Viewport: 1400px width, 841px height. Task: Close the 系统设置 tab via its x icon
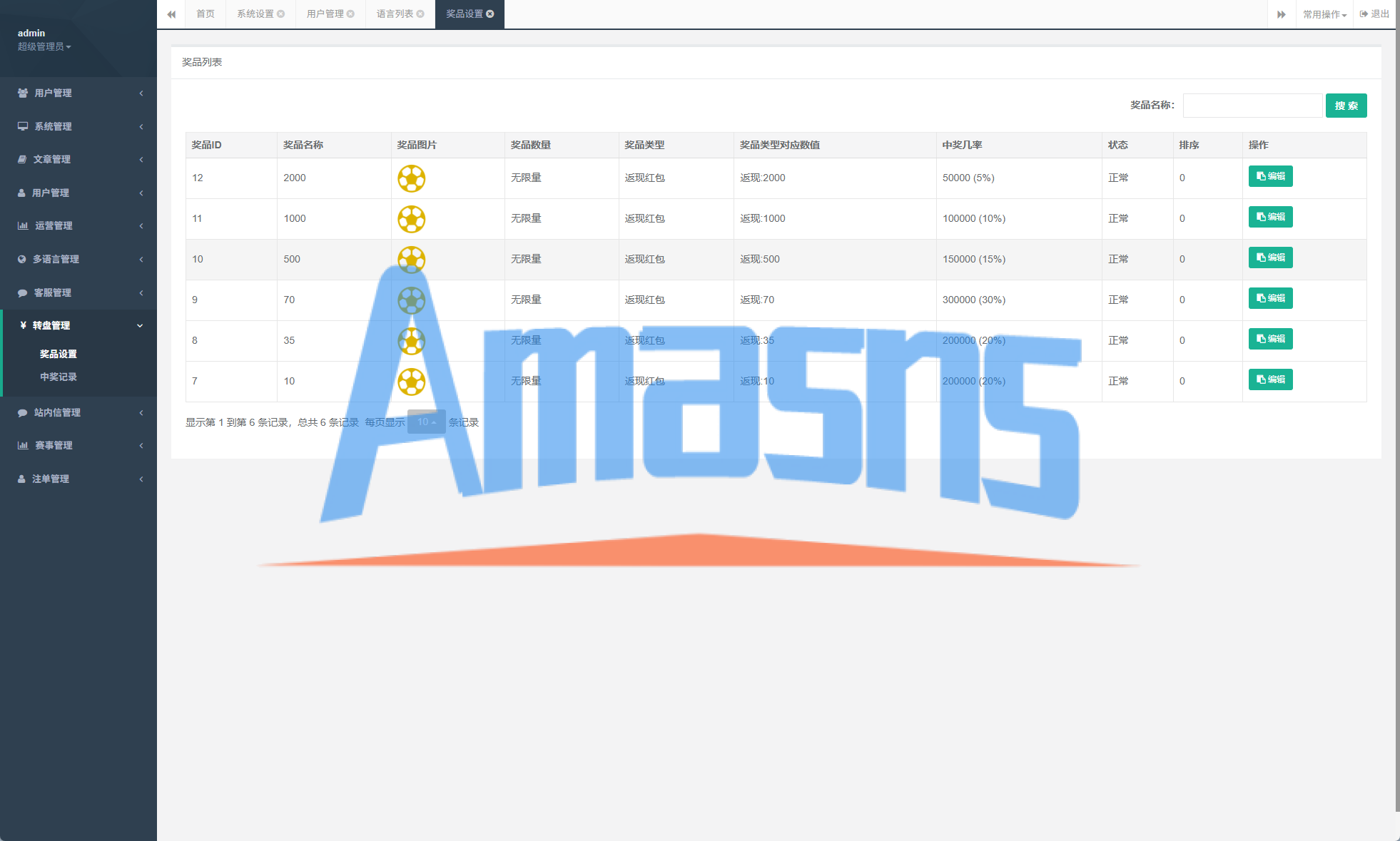(x=281, y=14)
